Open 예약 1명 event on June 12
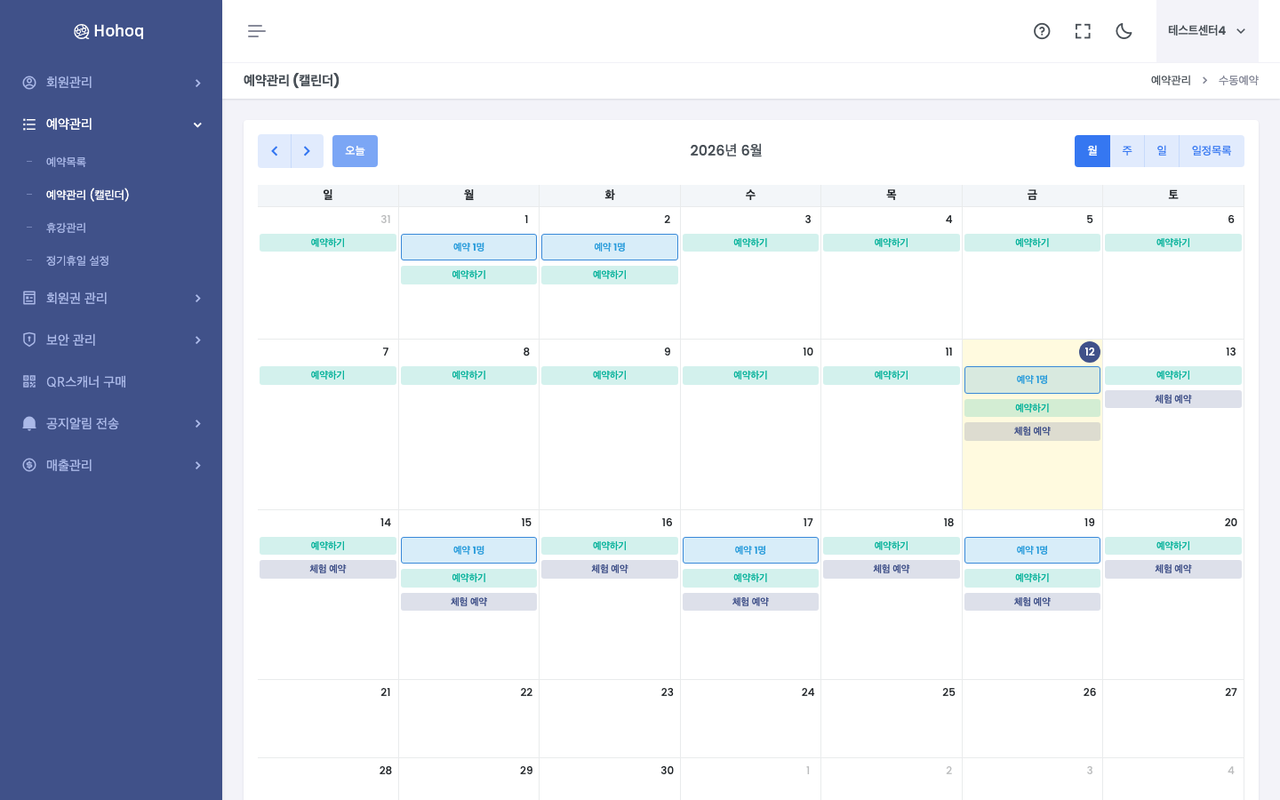The height and width of the screenshot is (800, 1280). point(1032,380)
